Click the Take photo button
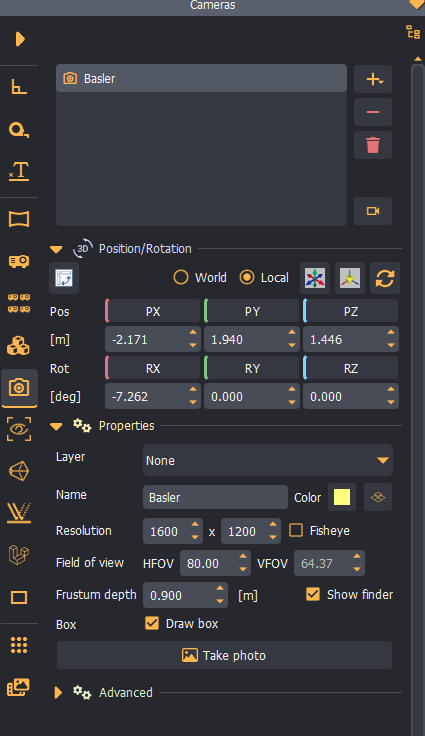 tap(224, 655)
